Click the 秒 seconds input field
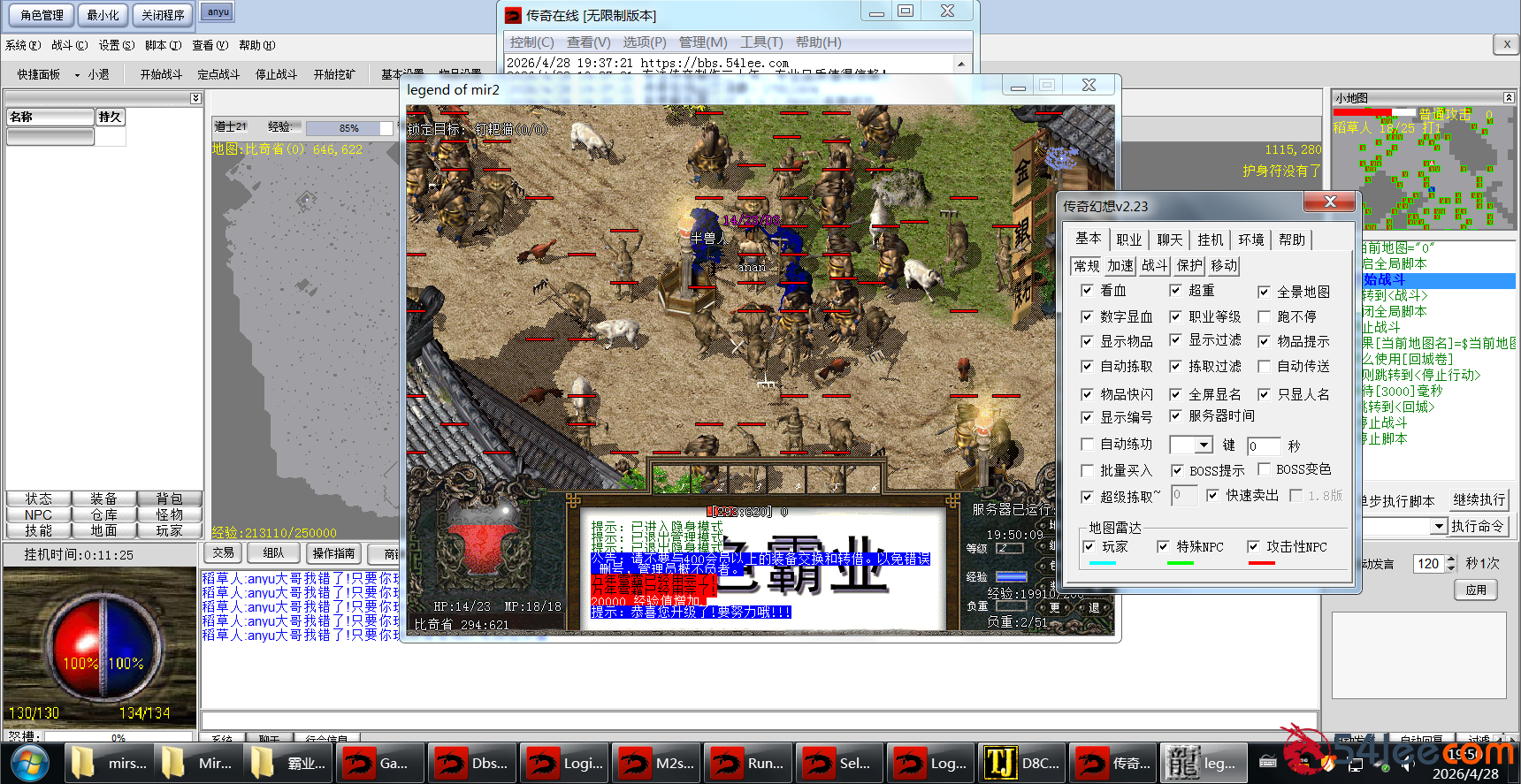 coord(1263,446)
